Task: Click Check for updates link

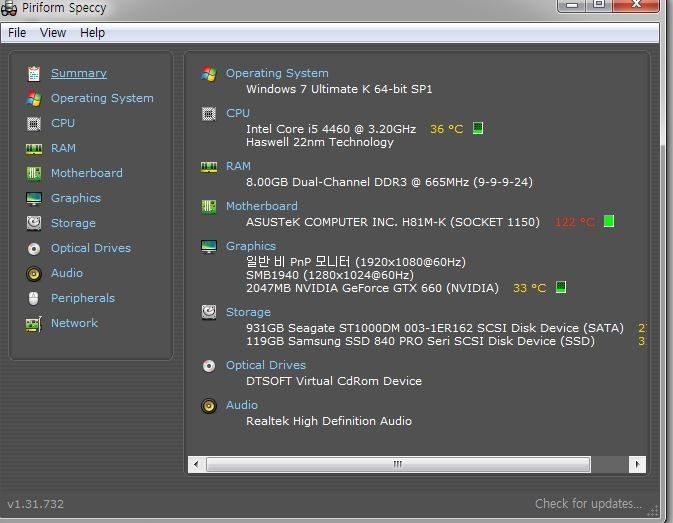Action: (588, 504)
